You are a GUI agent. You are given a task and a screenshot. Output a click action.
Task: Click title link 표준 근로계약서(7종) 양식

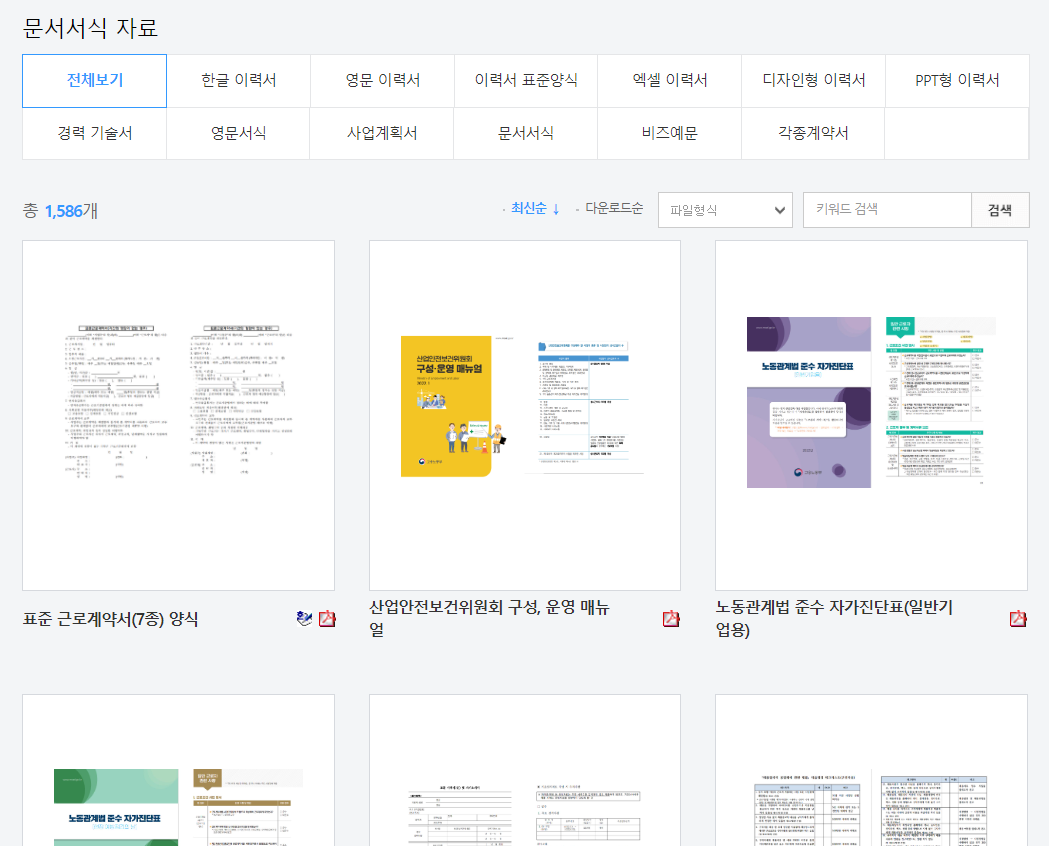[110, 619]
